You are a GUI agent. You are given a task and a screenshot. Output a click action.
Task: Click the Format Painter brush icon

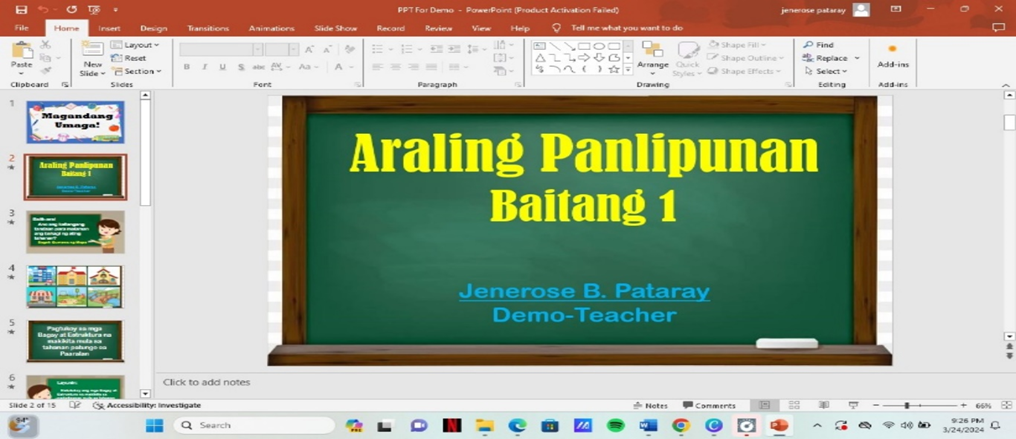[45, 71]
